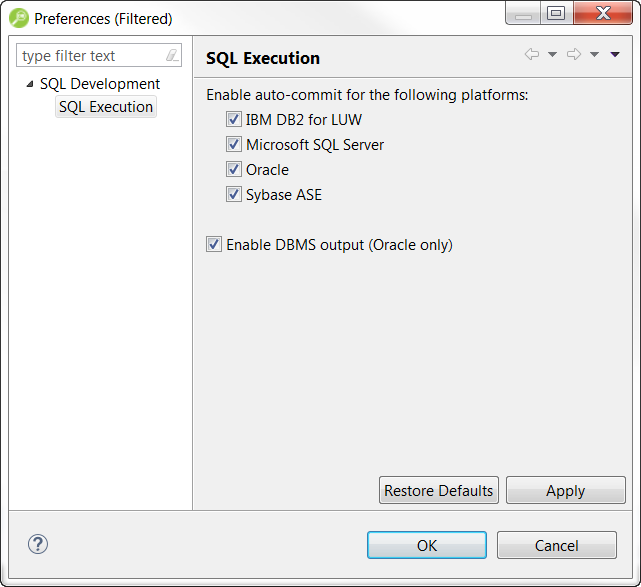
Task: Click the Restore Defaults button
Action: [439, 491]
